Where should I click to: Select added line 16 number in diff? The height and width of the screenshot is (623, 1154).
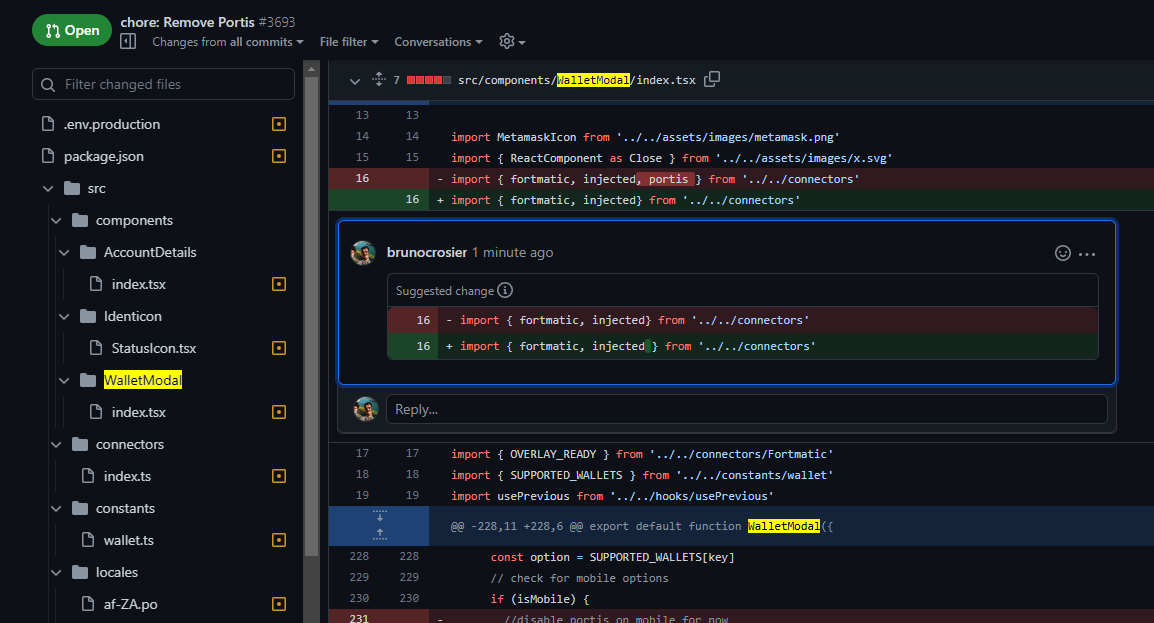pos(412,199)
